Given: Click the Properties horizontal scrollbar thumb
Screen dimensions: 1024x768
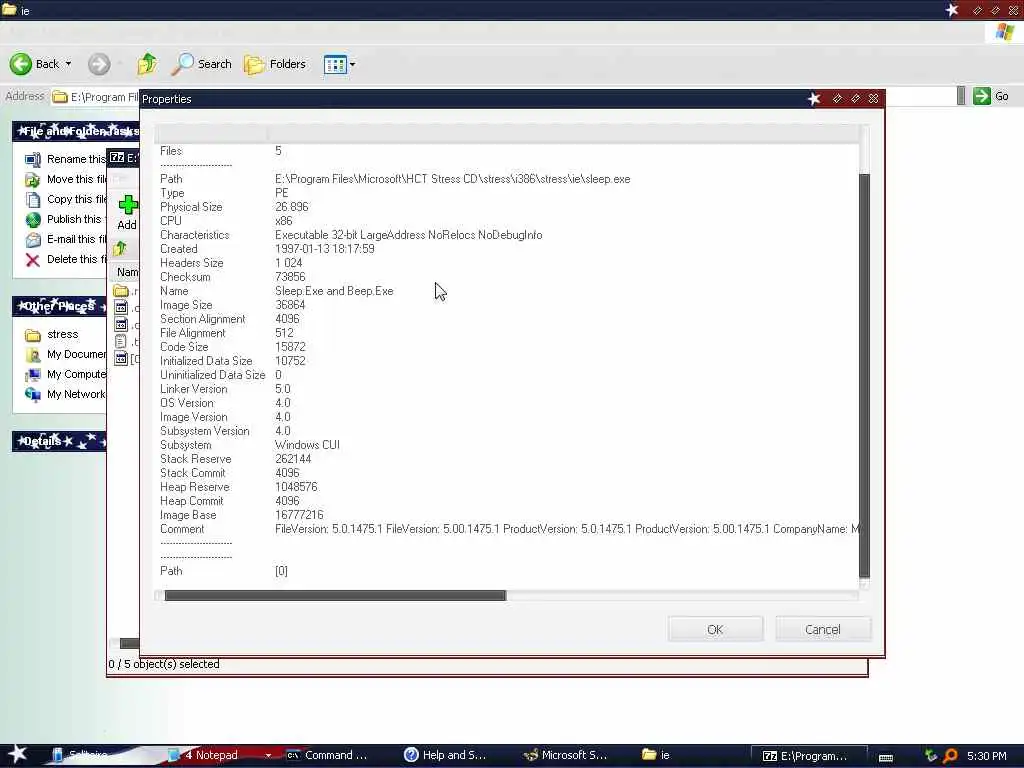Looking at the screenshot, I should tap(335, 596).
